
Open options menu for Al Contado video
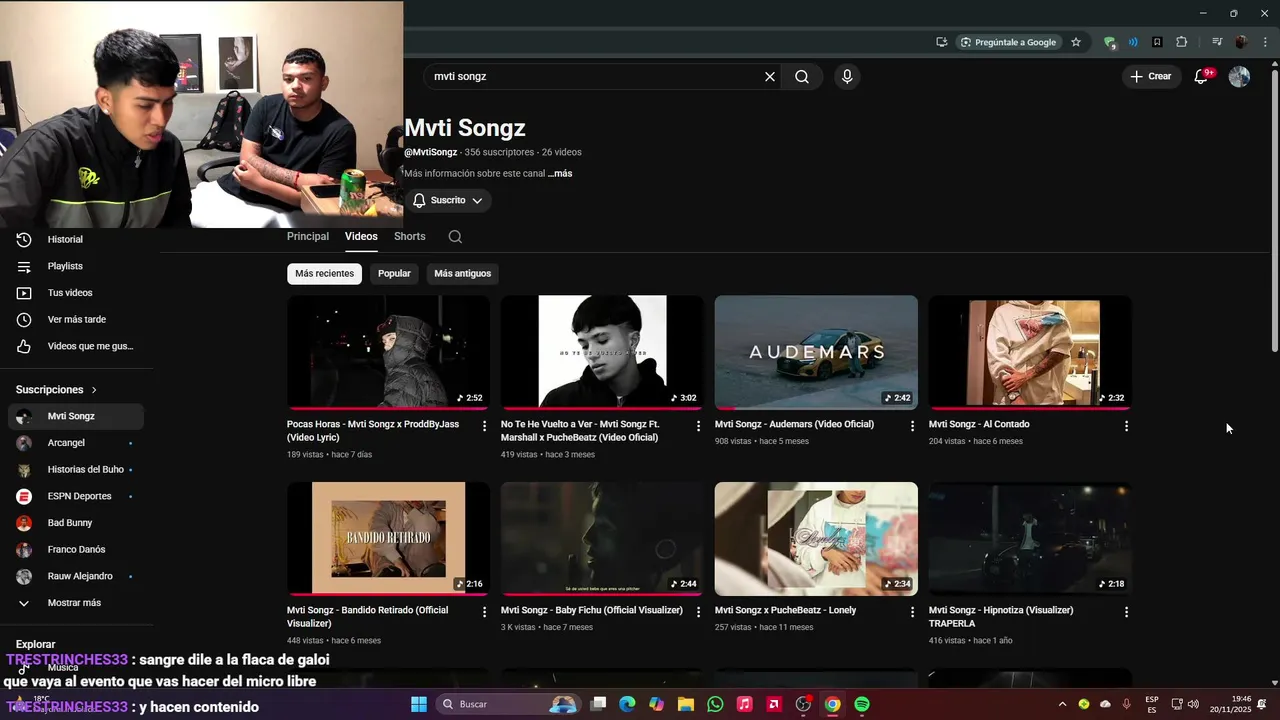(1126, 426)
